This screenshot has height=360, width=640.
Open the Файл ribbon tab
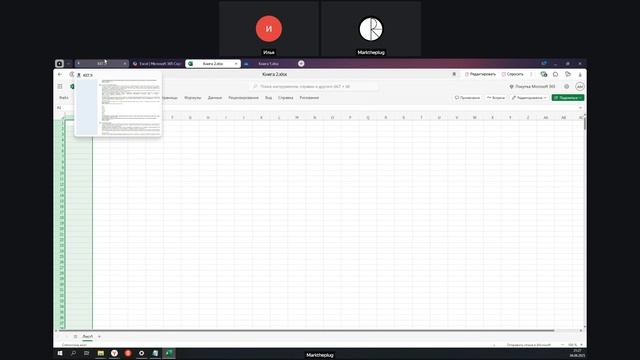pos(64,98)
